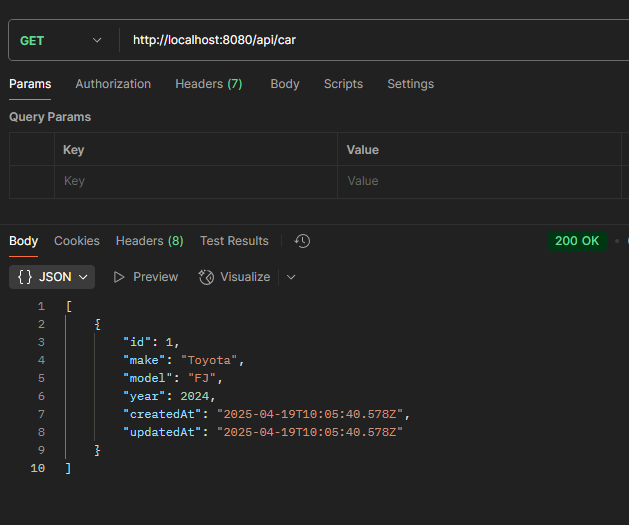Switch to the Params tab
629x525 pixels.
(30, 84)
